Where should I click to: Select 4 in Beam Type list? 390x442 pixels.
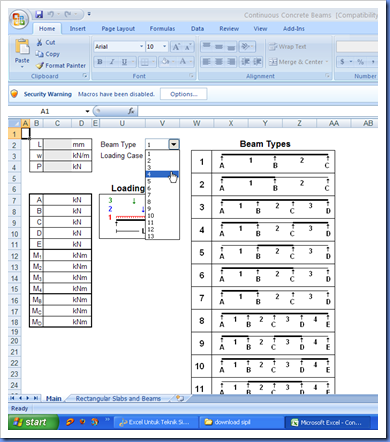162,174
